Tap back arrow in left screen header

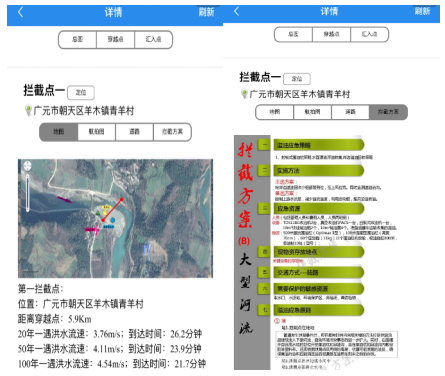(21, 12)
